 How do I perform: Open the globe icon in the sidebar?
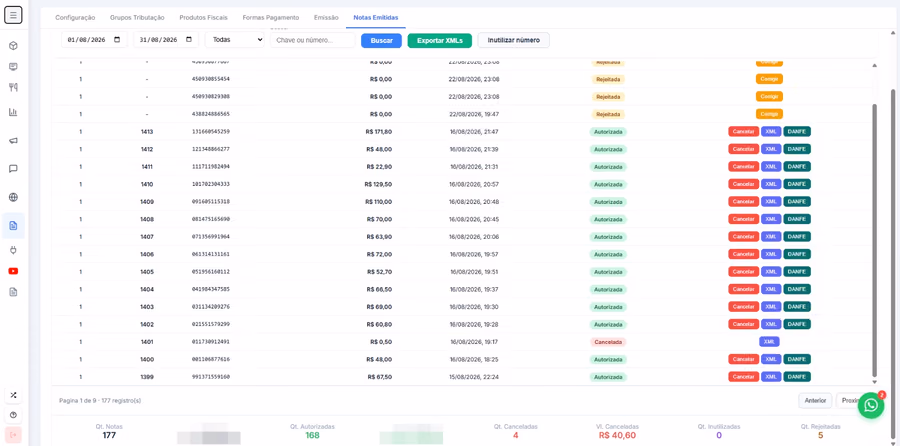tap(13, 197)
